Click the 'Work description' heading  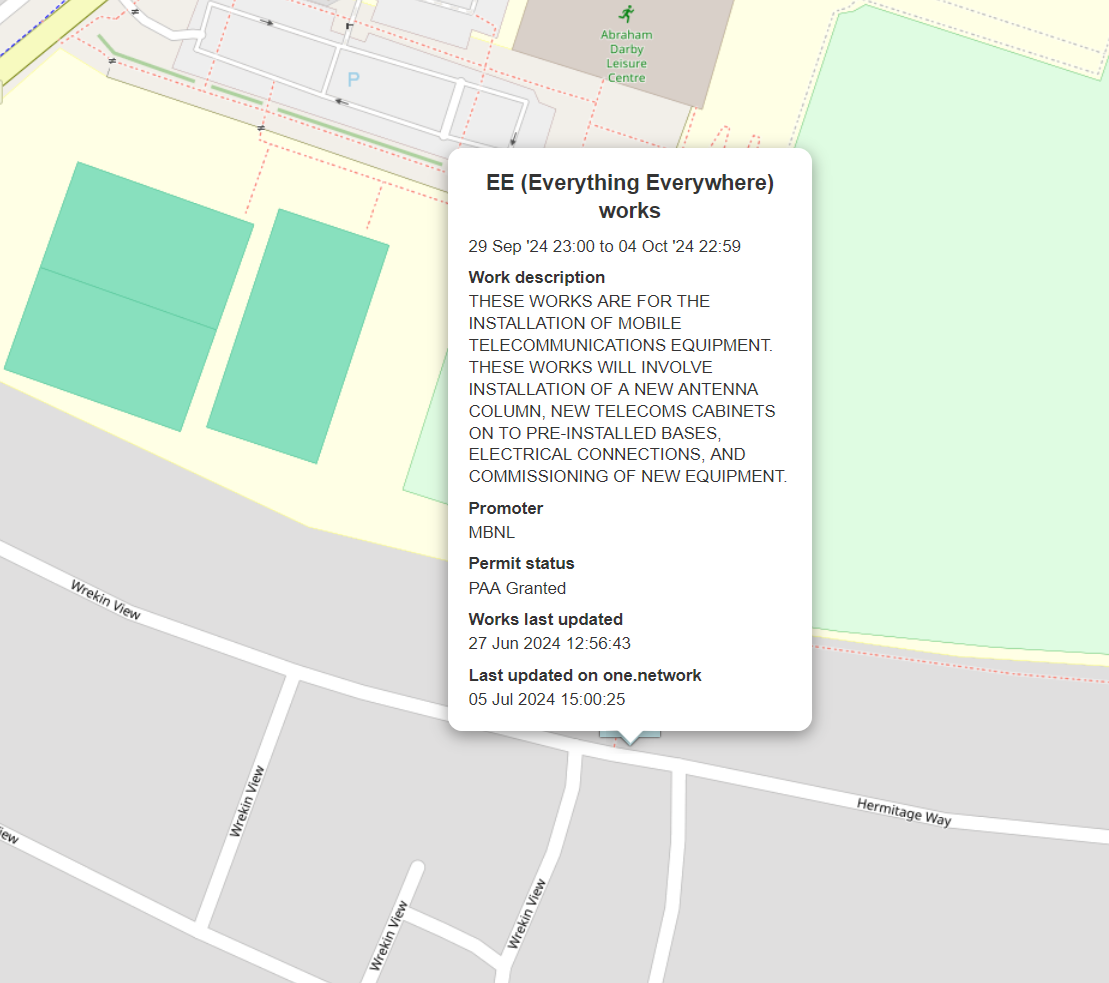point(537,277)
